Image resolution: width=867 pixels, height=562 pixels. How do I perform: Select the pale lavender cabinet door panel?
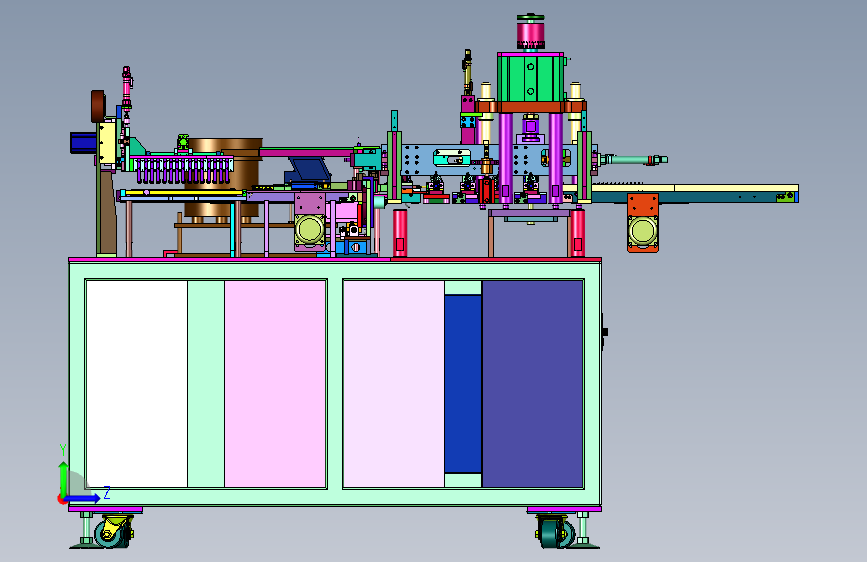click(x=394, y=384)
